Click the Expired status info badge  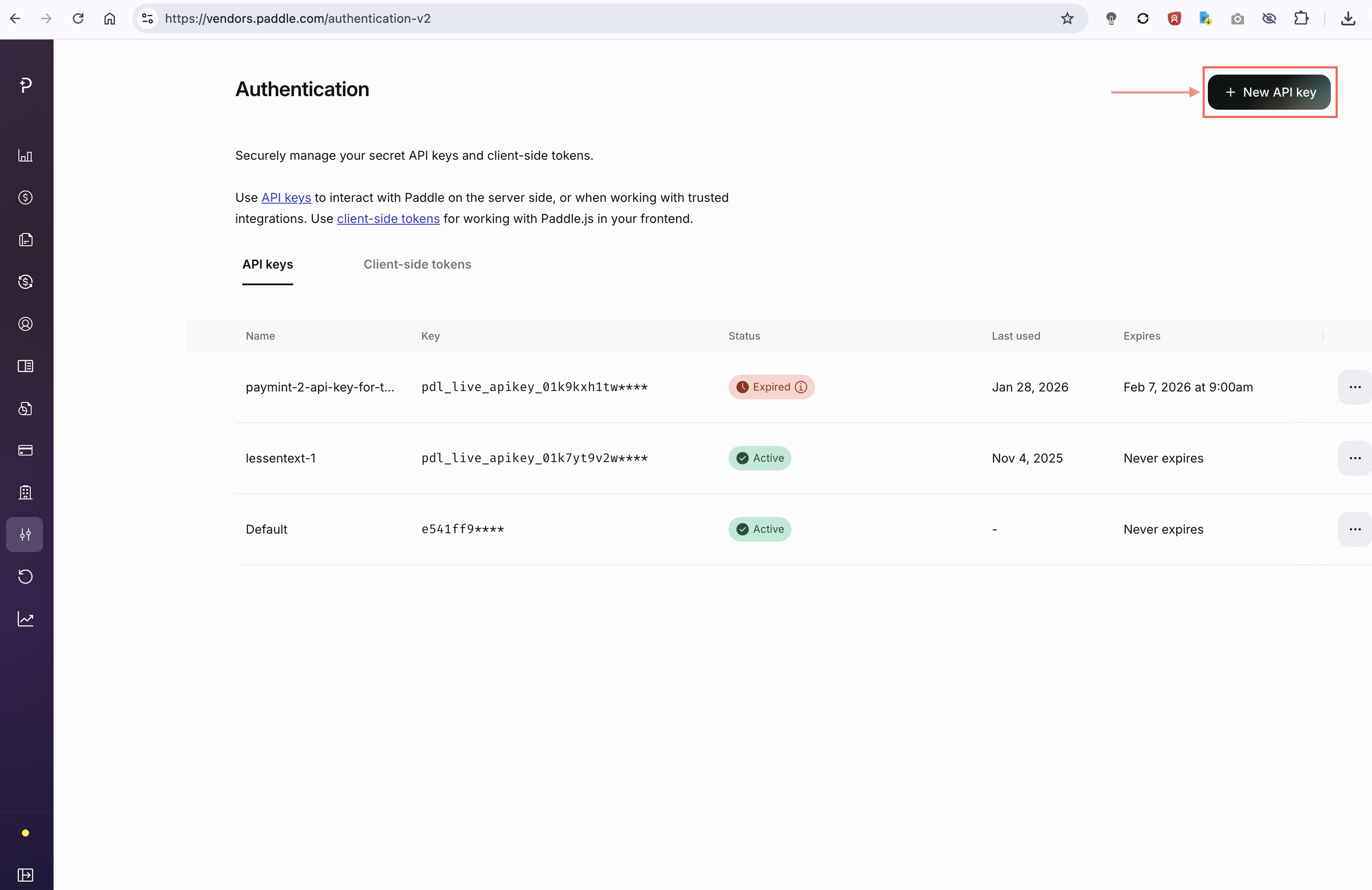[802, 387]
